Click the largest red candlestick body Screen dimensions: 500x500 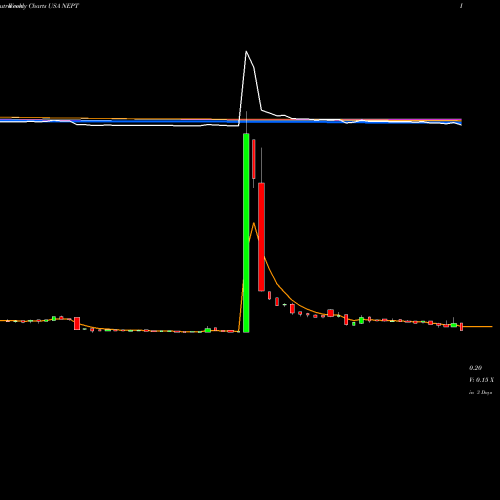tap(261, 237)
